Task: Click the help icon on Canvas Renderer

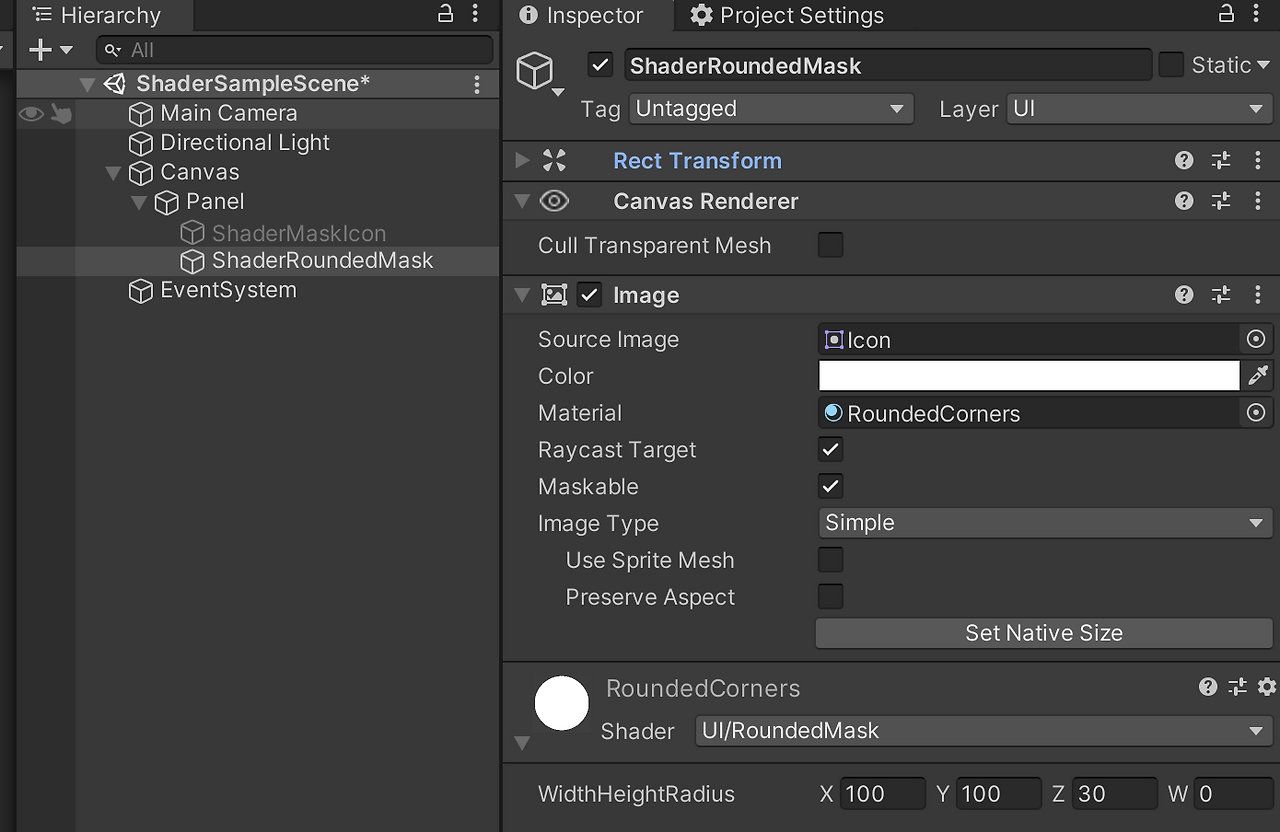Action: point(1184,201)
